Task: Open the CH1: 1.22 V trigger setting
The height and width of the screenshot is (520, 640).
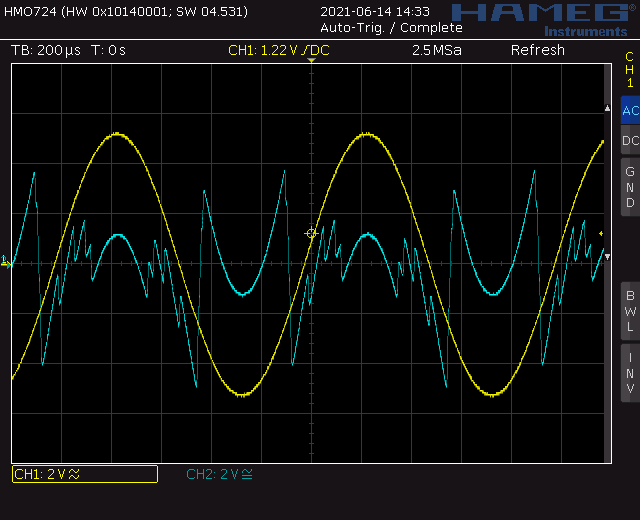Action: point(278,50)
